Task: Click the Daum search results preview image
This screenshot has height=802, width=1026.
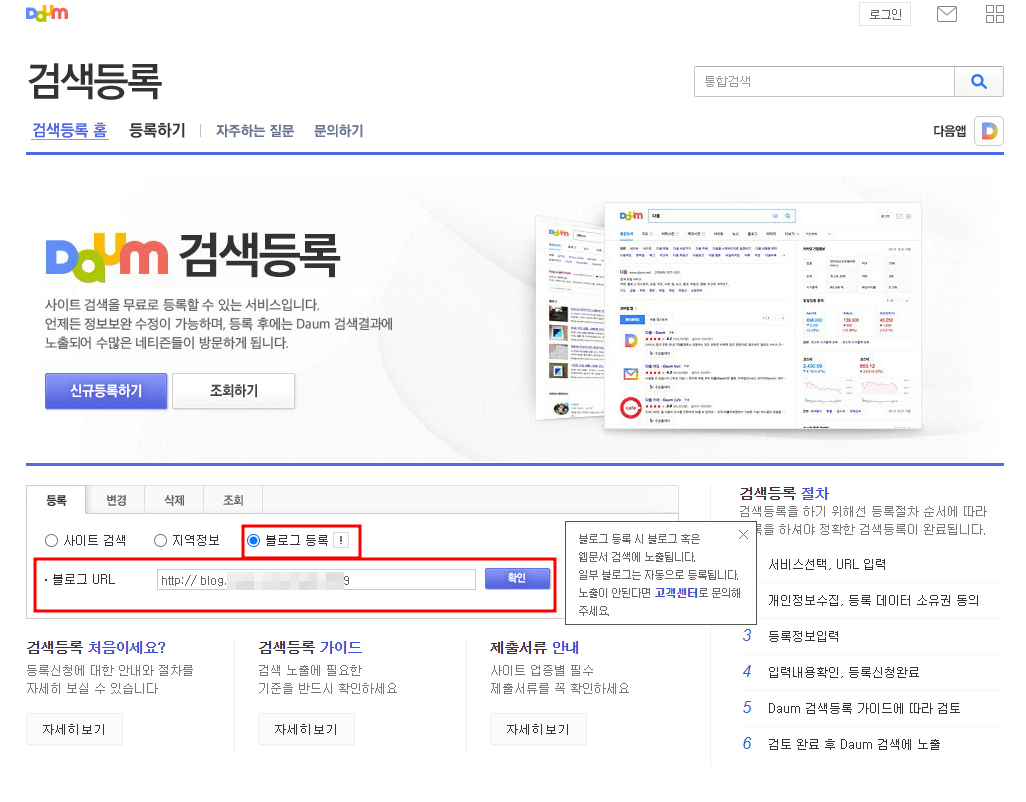Action: (x=728, y=317)
